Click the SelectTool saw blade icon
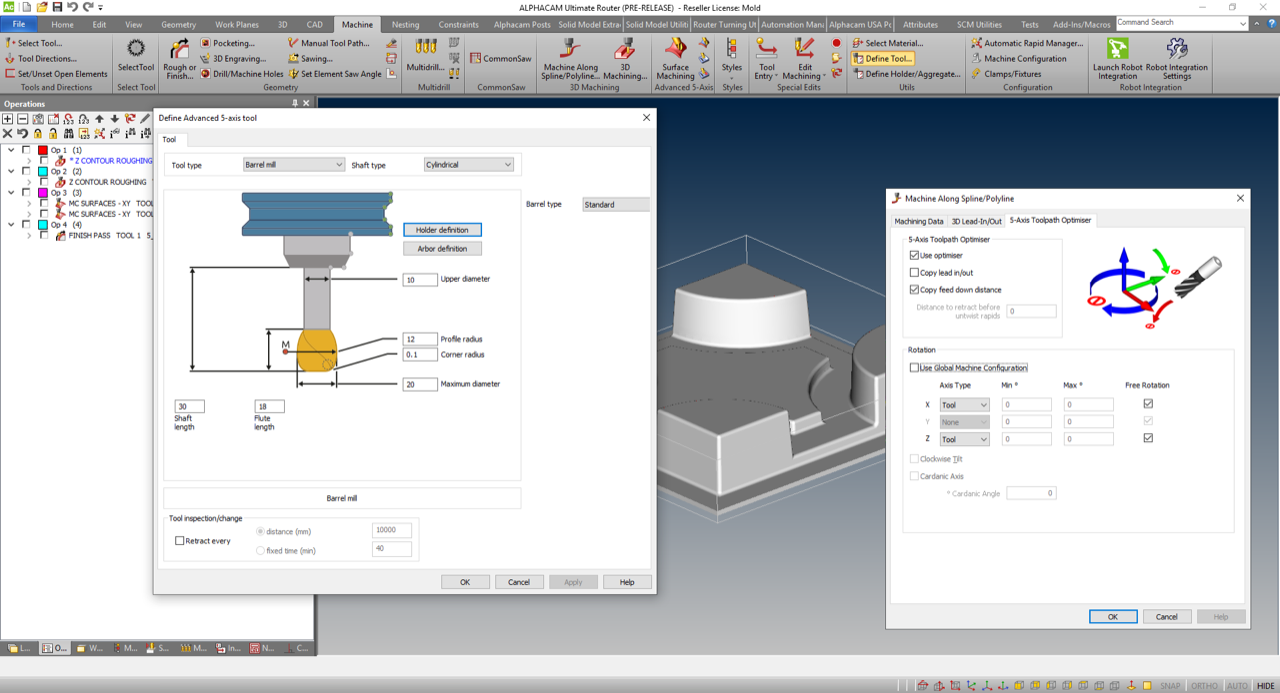 [x=136, y=50]
